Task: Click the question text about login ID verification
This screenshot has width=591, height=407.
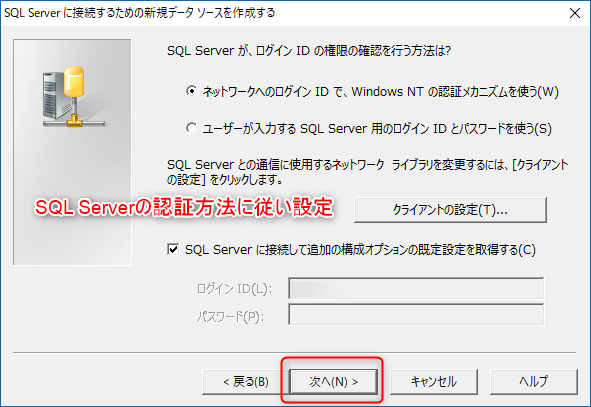Action: (309, 50)
